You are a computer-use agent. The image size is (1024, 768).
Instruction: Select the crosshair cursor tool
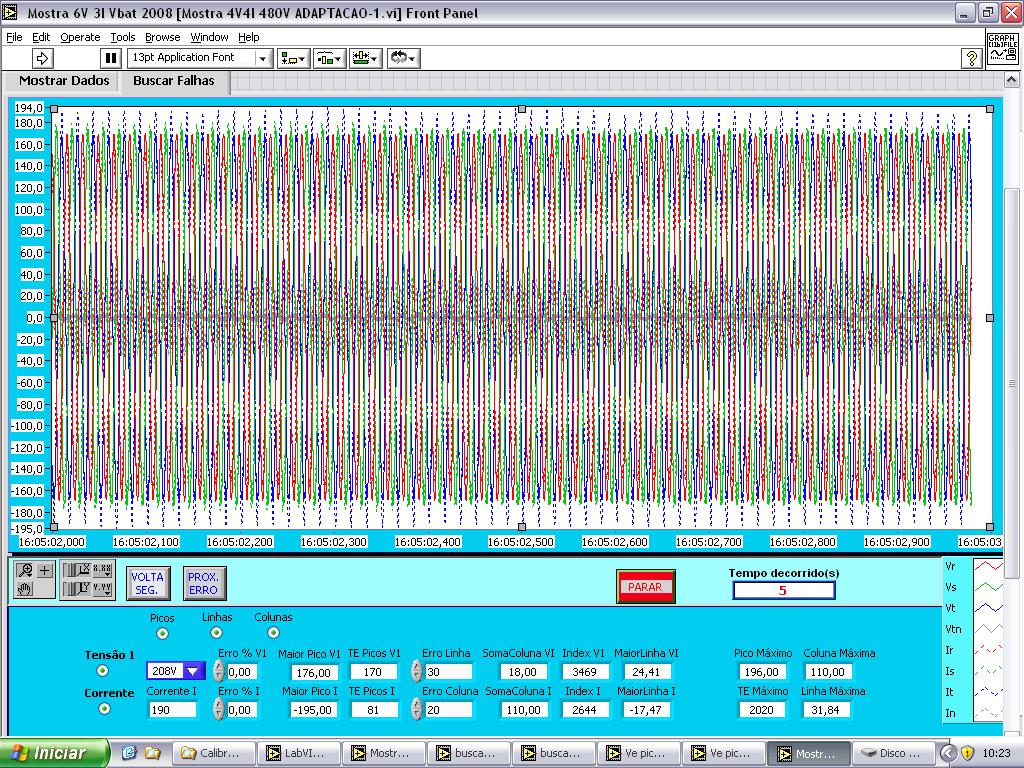(x=44, y=570)
